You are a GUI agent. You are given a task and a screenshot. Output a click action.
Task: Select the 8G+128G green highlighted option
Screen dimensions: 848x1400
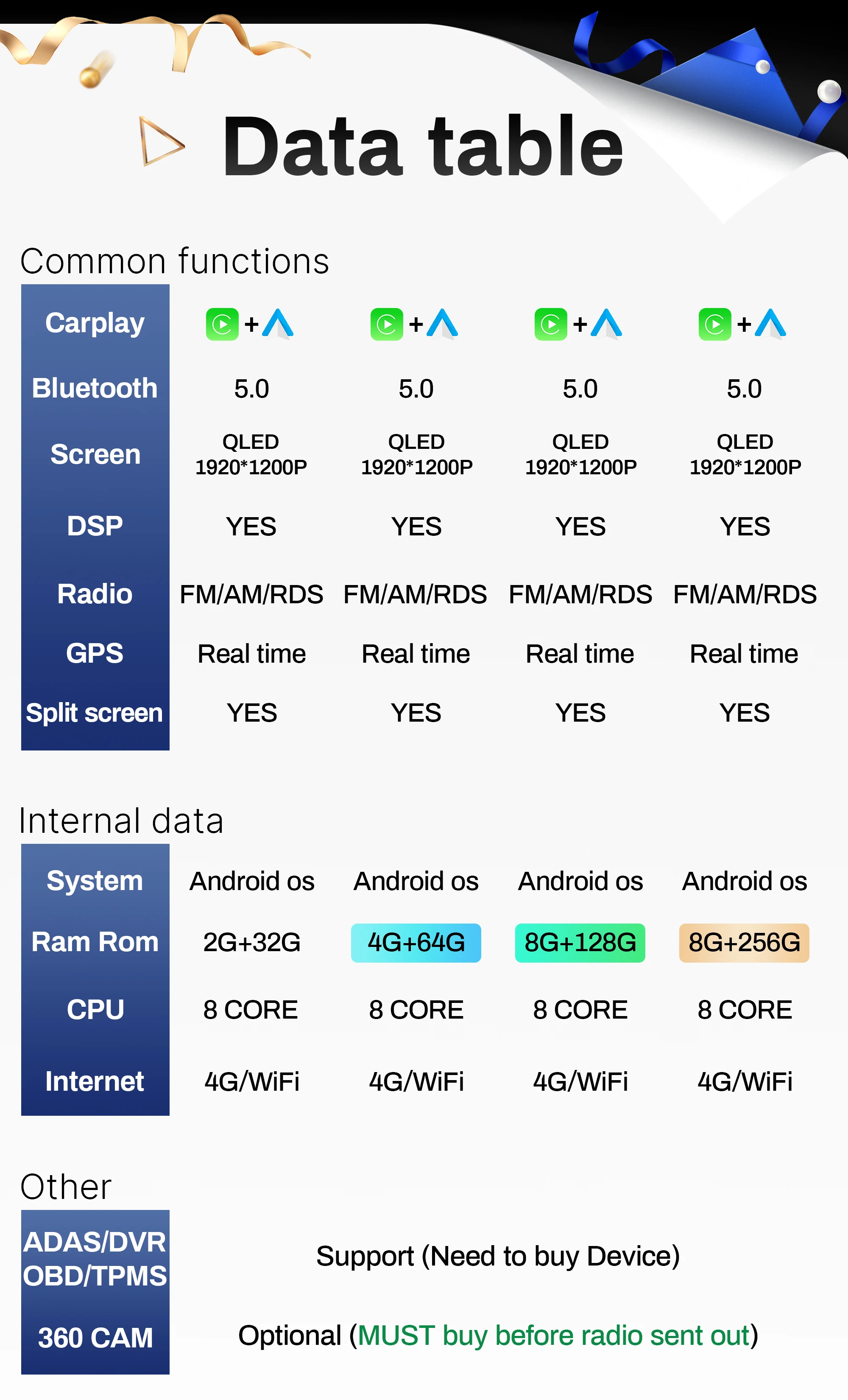coord(580,943)
